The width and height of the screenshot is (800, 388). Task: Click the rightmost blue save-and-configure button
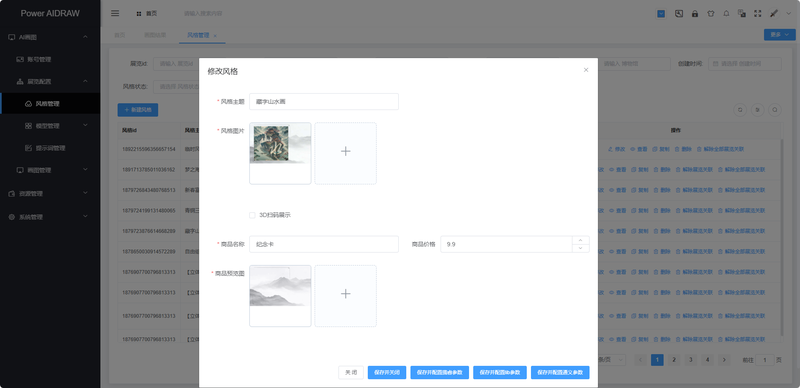[560, 372]
